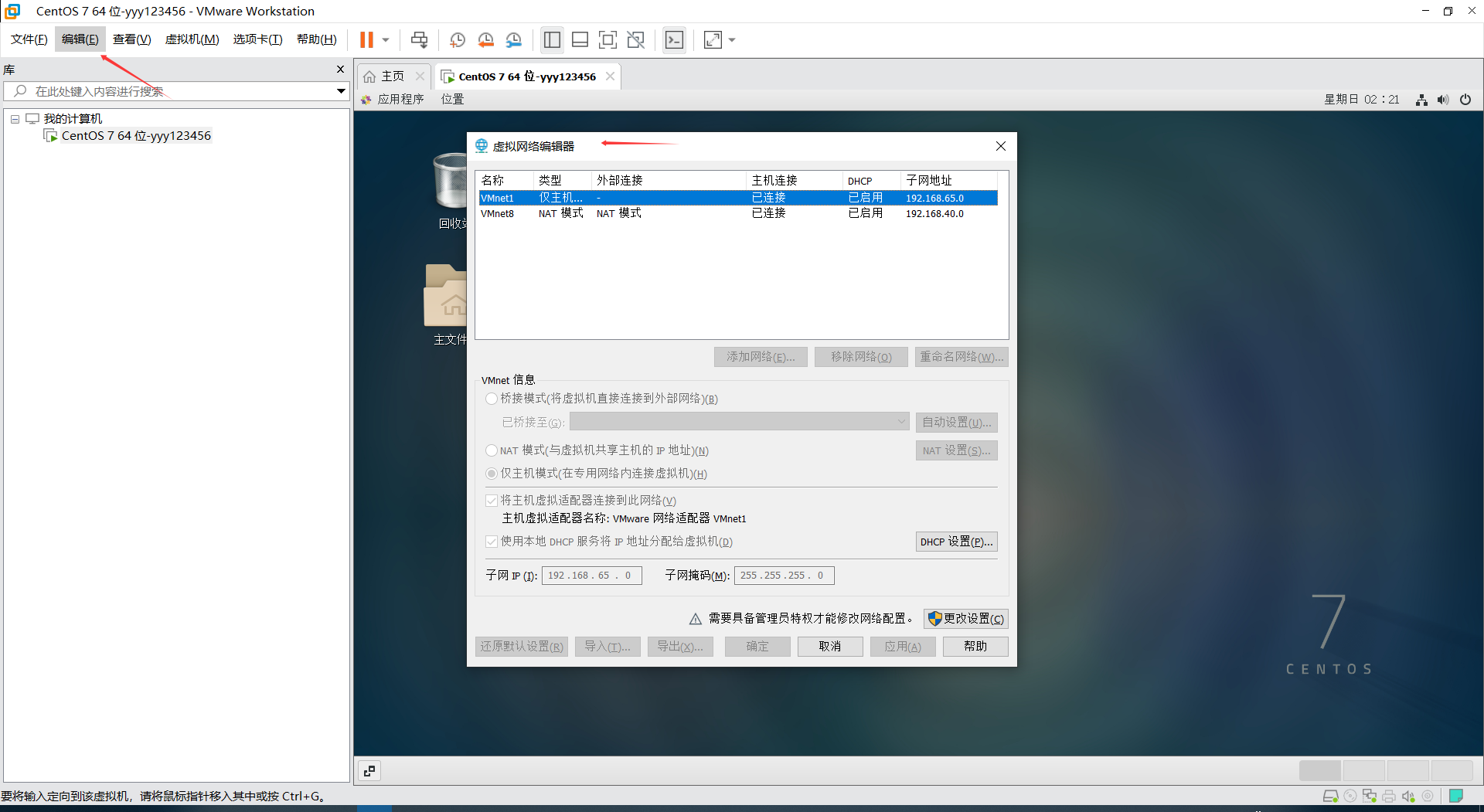Open the snapshot manager icon
Viewport: 1484px width, 812px height.
coord(514,39)
